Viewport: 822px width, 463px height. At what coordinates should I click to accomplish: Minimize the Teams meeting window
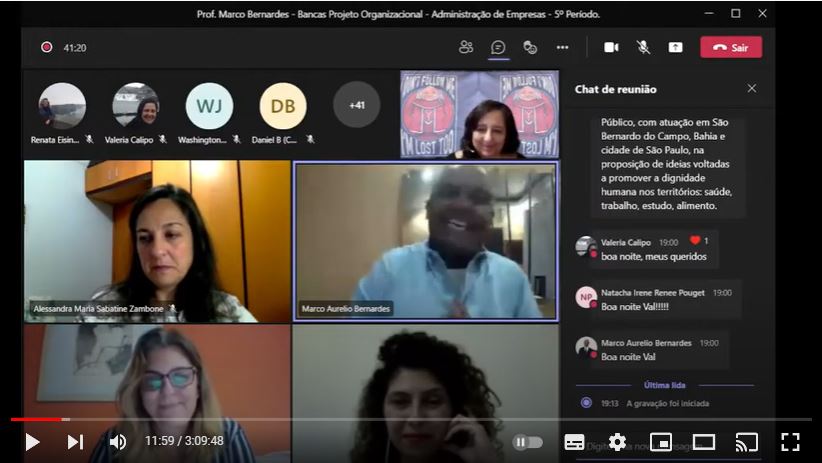709,14
